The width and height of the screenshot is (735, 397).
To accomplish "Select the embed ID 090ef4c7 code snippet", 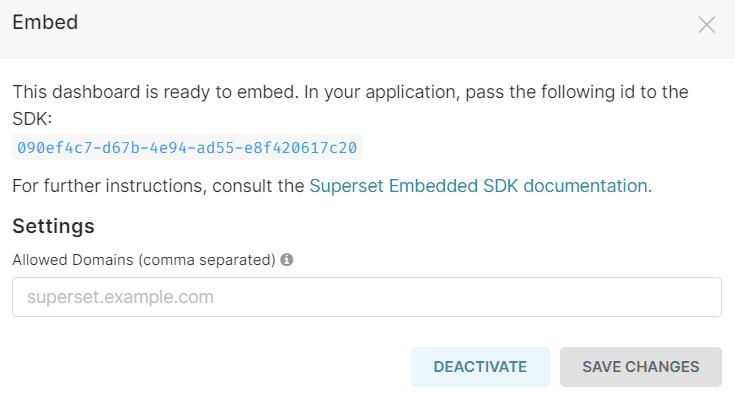I will pyautogui.click(x=187, y=148).
